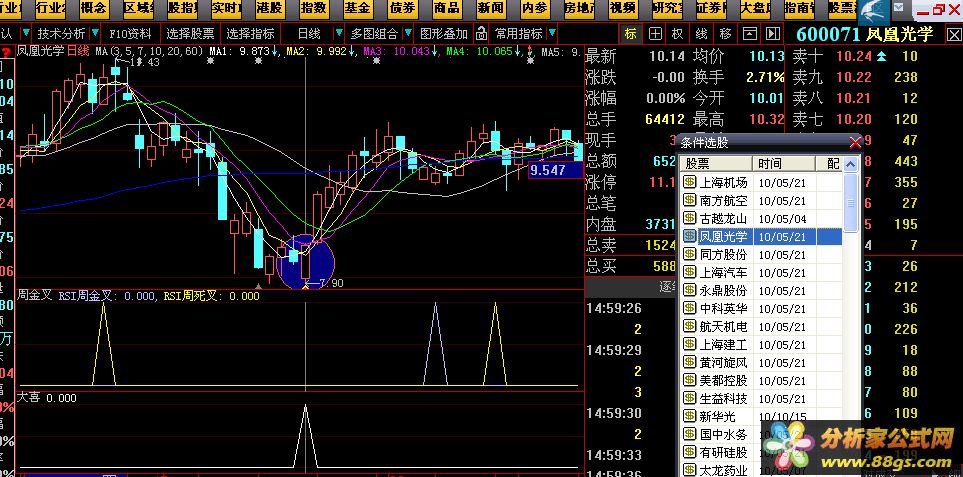963x477 pixels.
Task: Click the window-layout toolbar icon next to 移
Action: point(749,33)
